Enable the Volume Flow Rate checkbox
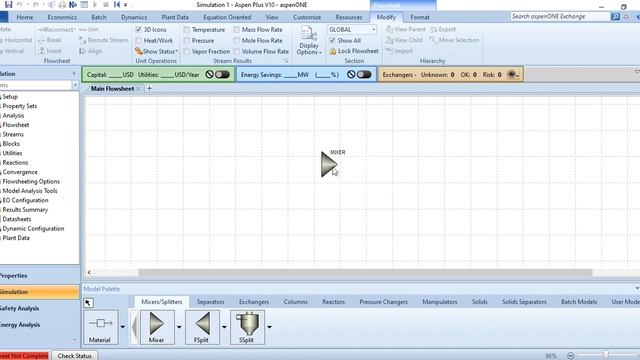The width and height of the screenshot is (640, 360). click(x=237, y=51)
